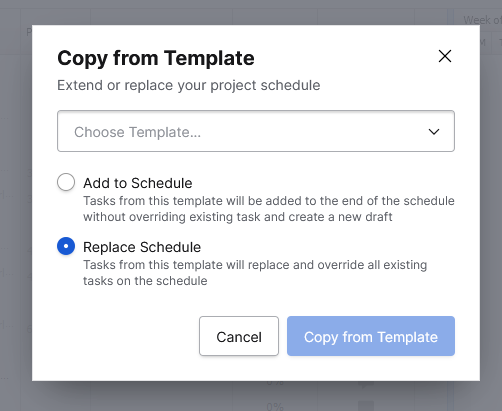Image resolution: width=502 pixels, height=411 pixels.
Task: Click the words tasks on the schedule
Action: click(x=145, y=281)
